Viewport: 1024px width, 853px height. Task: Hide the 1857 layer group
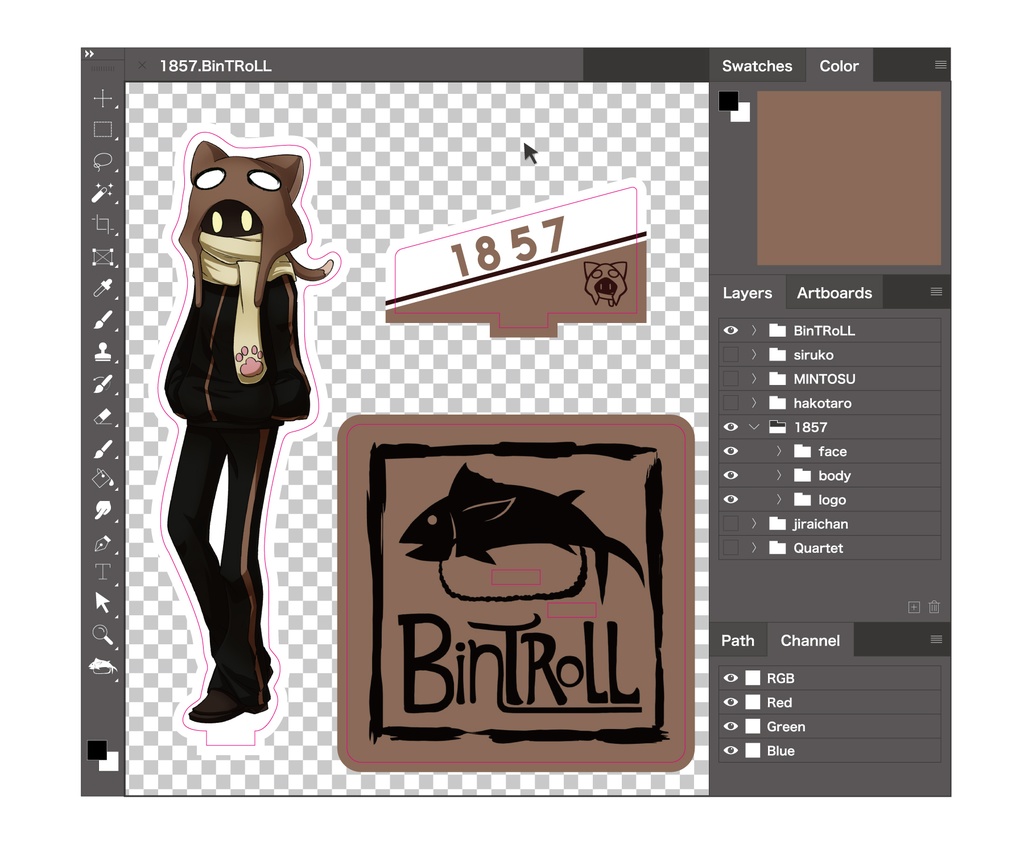731,427
